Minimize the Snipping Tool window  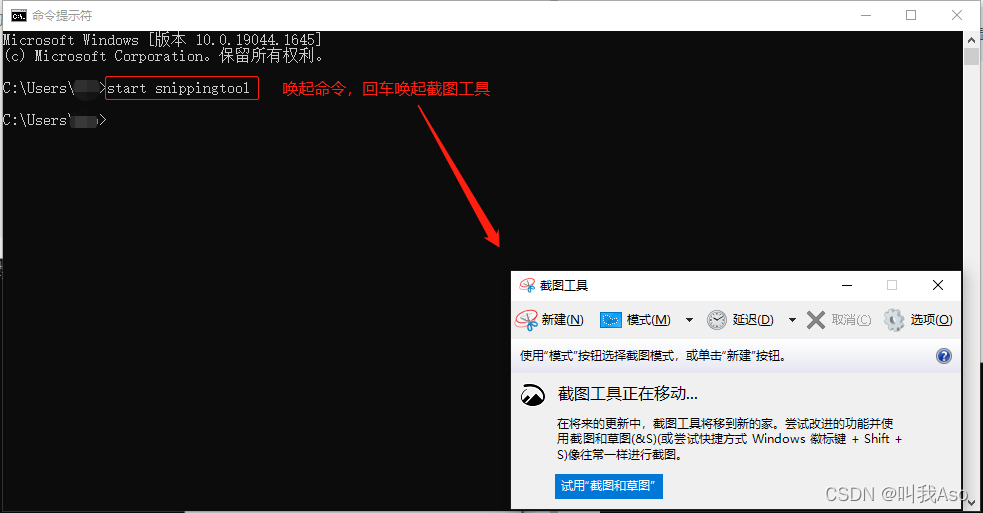847,285
